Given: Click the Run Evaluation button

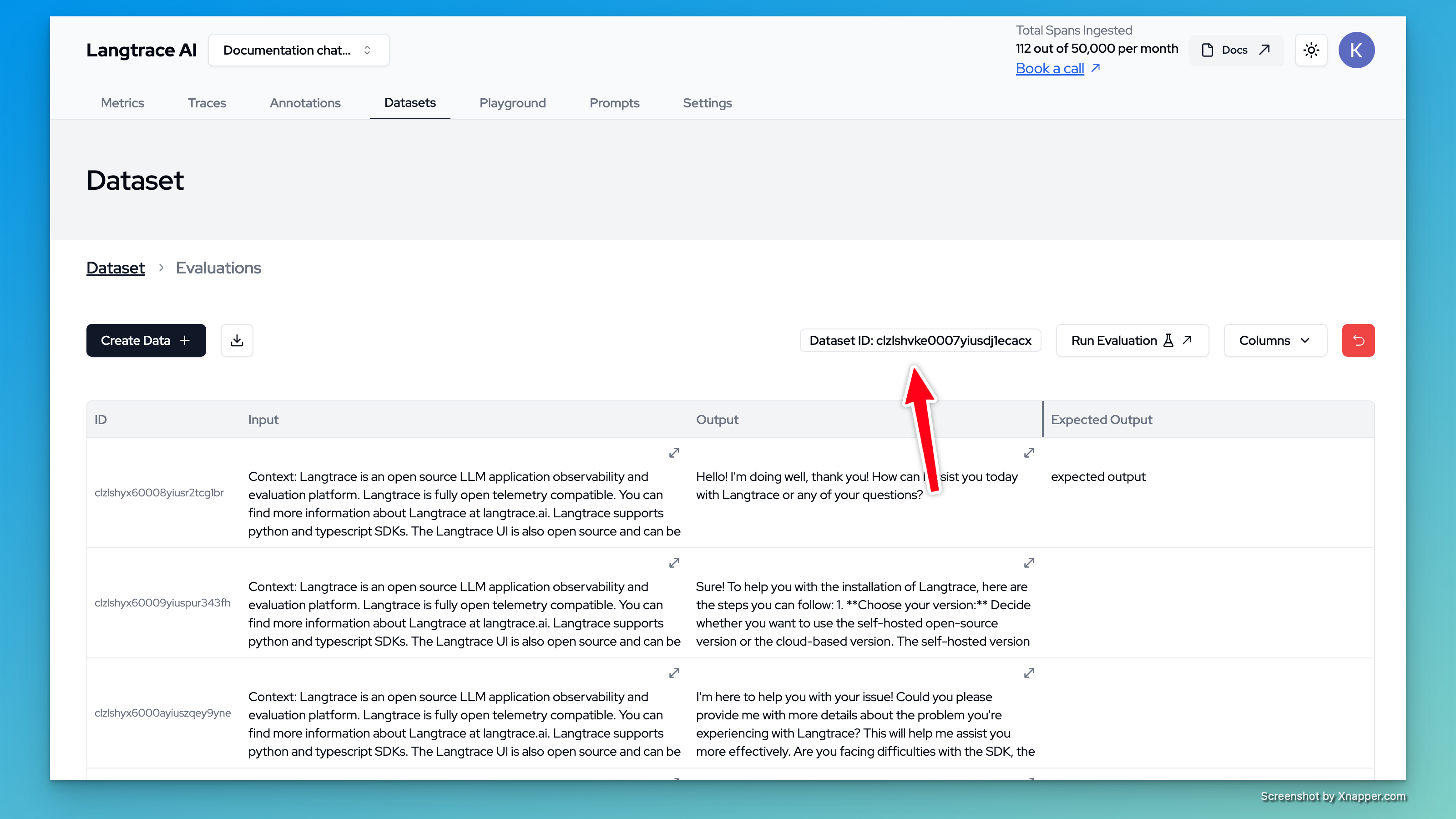Looking at the screenshot, I should (x=1132, y=340).
